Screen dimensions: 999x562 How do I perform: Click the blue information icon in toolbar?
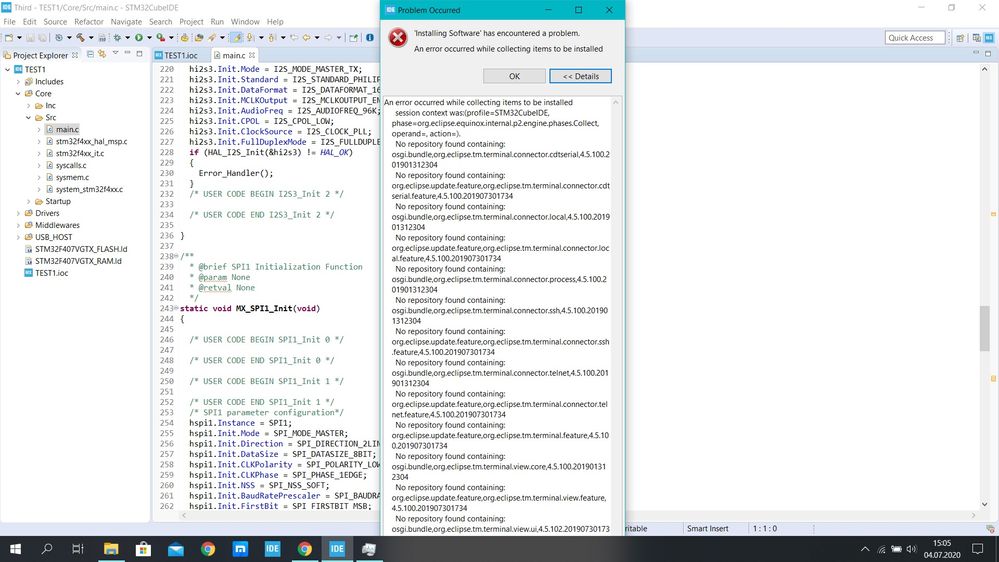tap(370, 38)
